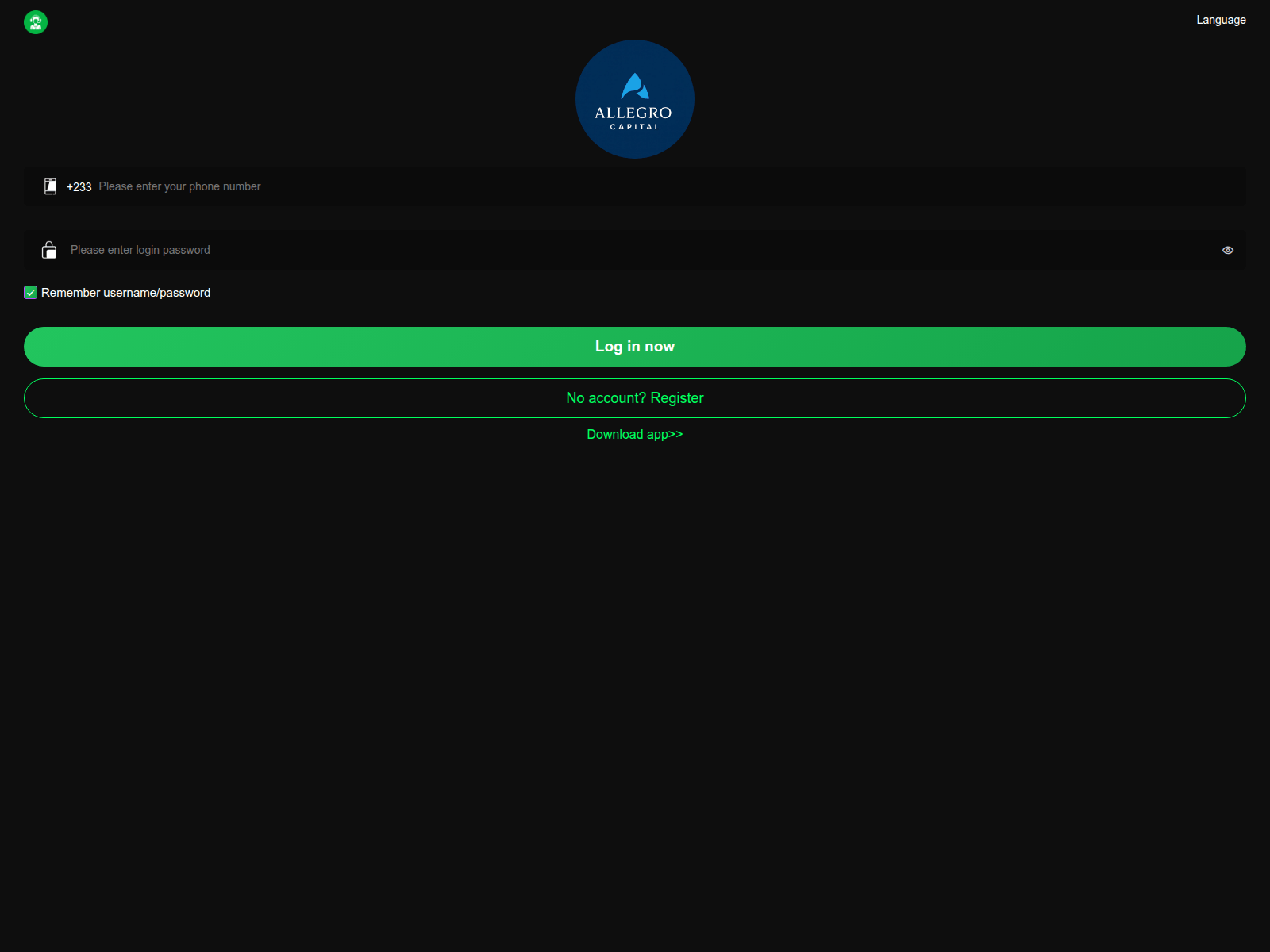This screenshot has height=952, width=1270.
Task: Click the Allegro Capital logo
Action: (635, 99)
